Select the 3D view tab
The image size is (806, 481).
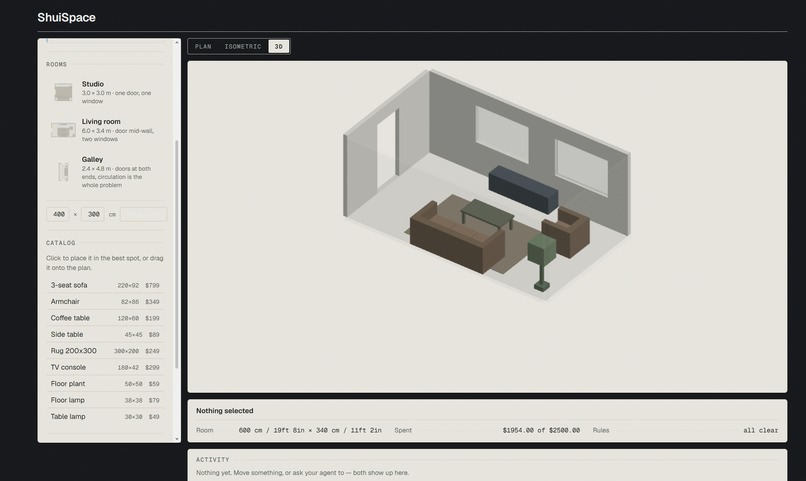[279, 46]
